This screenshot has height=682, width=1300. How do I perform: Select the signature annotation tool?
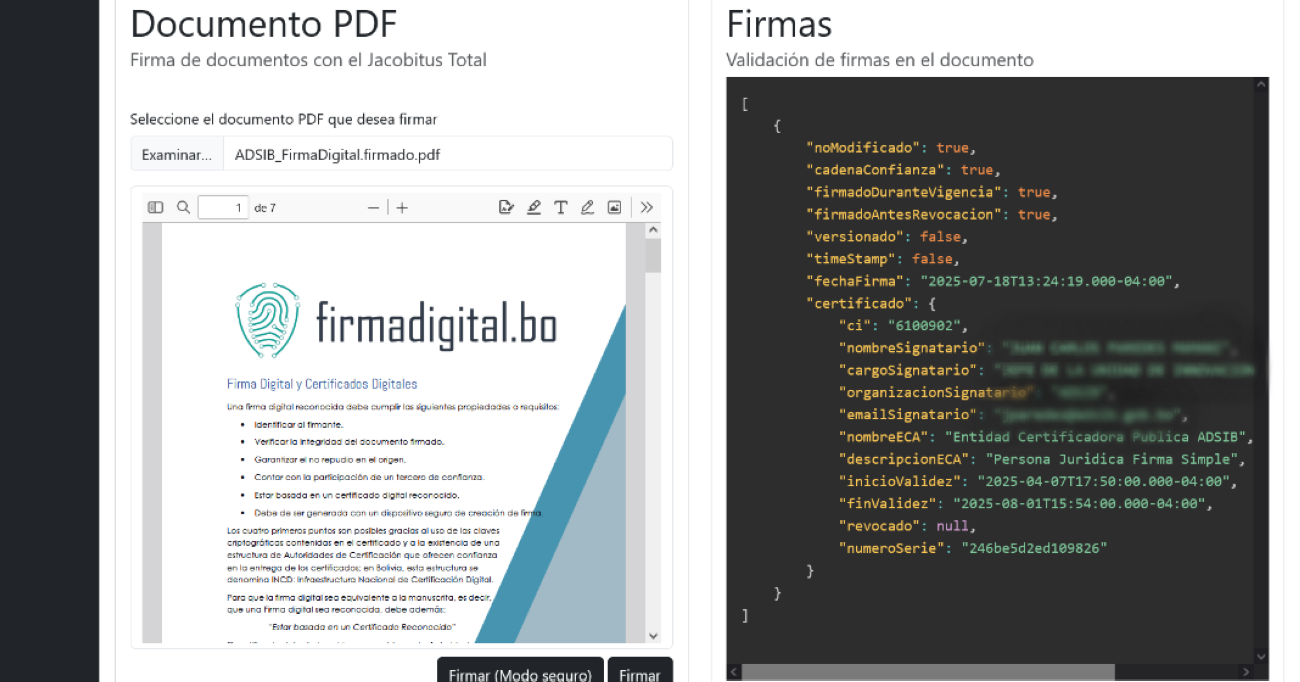[x=506, y=208]
